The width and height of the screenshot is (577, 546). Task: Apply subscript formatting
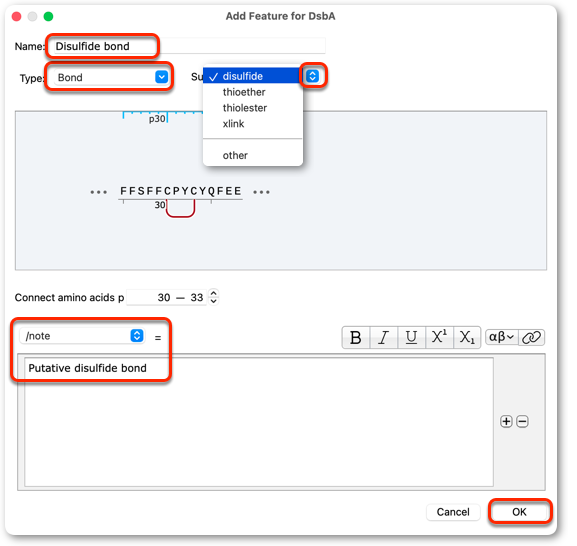coord(467,337)
